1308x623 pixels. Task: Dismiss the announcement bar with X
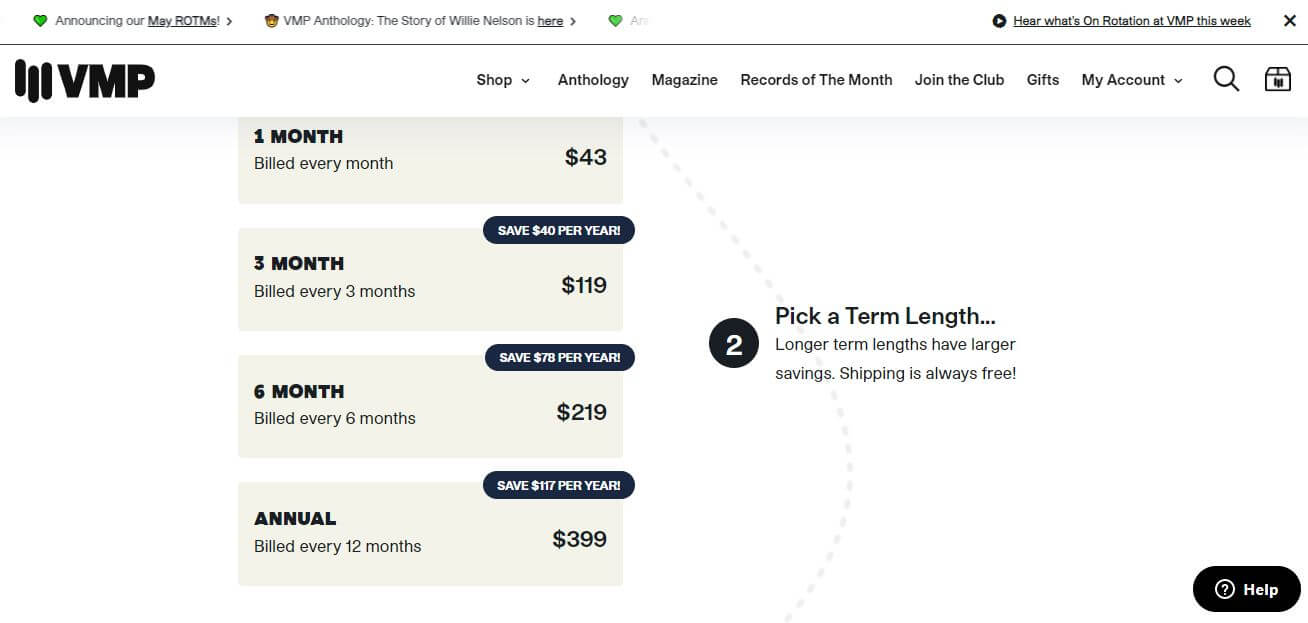point(1289,21)
